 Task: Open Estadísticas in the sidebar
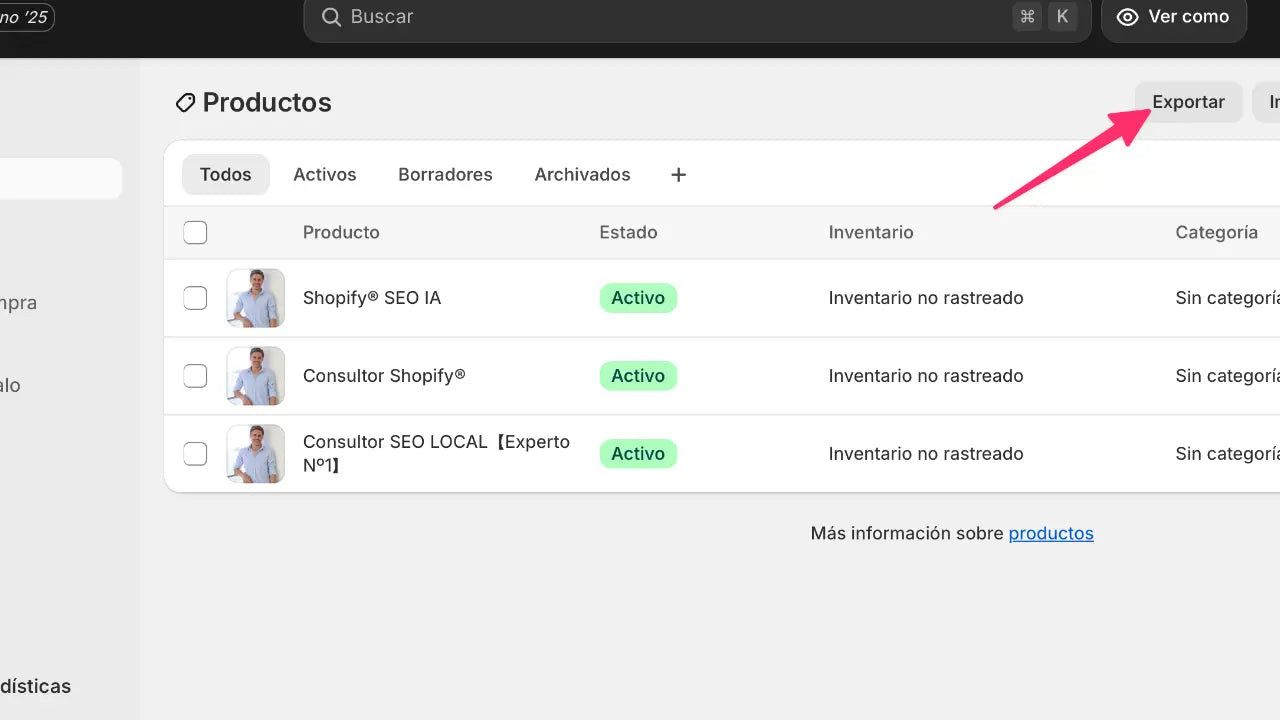tap(35, 686)
